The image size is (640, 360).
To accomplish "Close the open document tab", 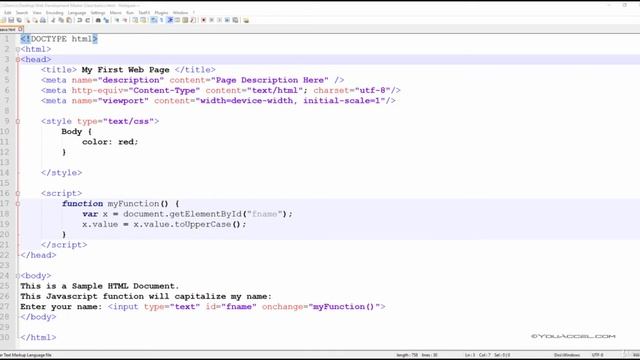I will click(x=20, y=29).
